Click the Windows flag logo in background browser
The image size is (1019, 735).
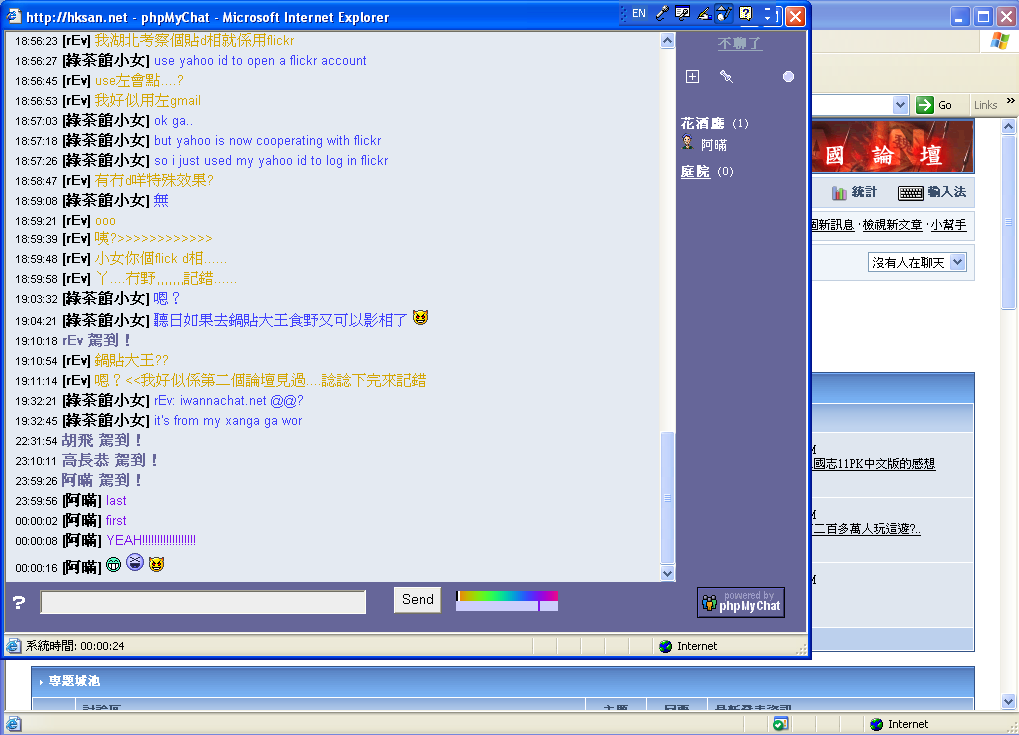(1000, 41)
